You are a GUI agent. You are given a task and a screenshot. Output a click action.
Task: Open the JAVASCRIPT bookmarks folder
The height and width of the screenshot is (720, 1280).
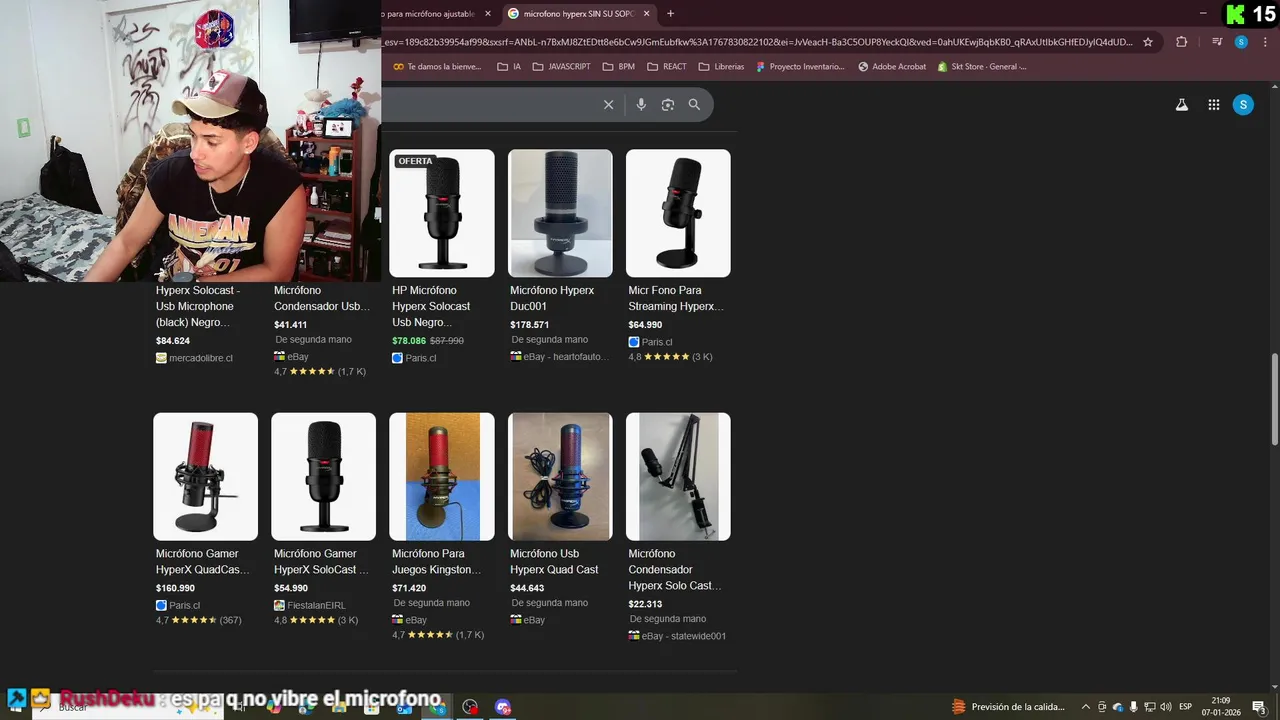pyautogui.click(x=561, y=67)
